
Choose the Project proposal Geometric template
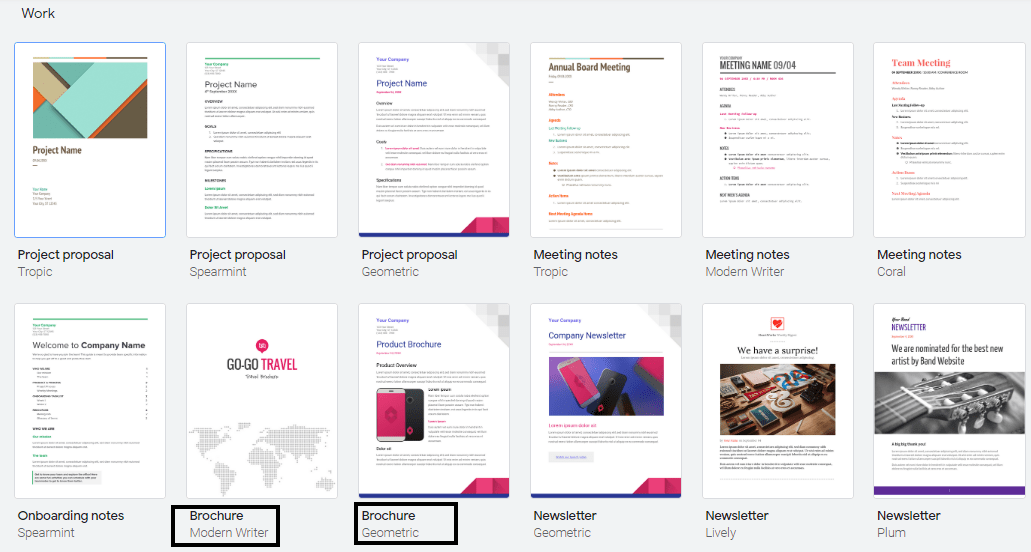[x=434, y=140]
